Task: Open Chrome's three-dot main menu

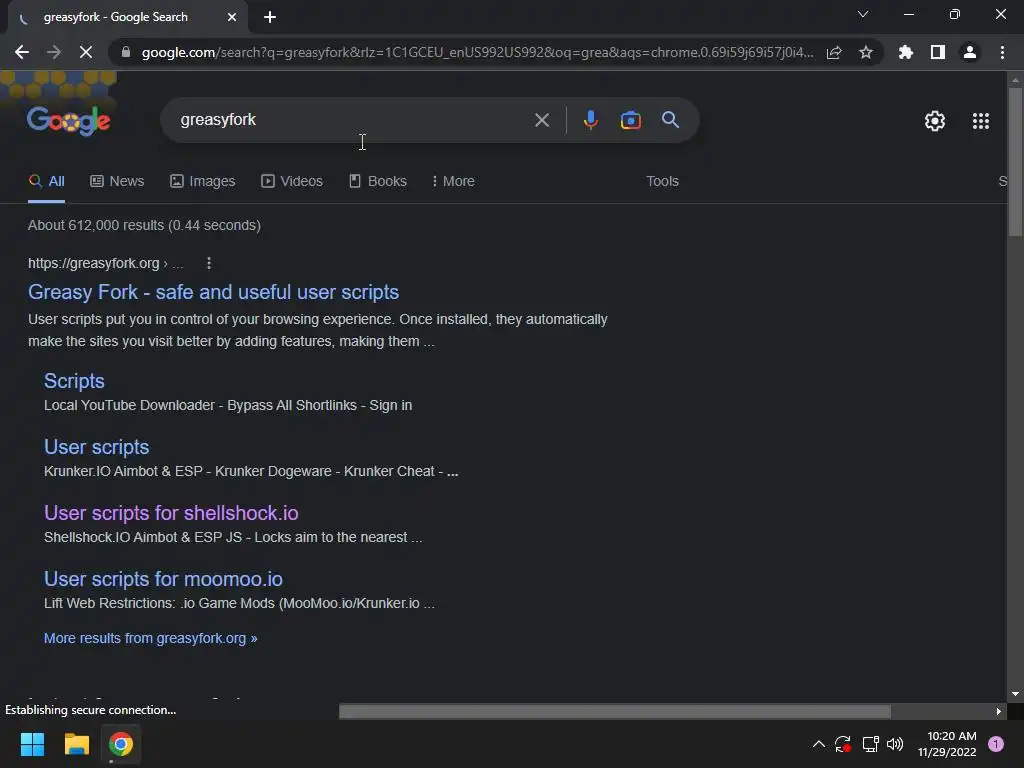Action: [1002, 52]
